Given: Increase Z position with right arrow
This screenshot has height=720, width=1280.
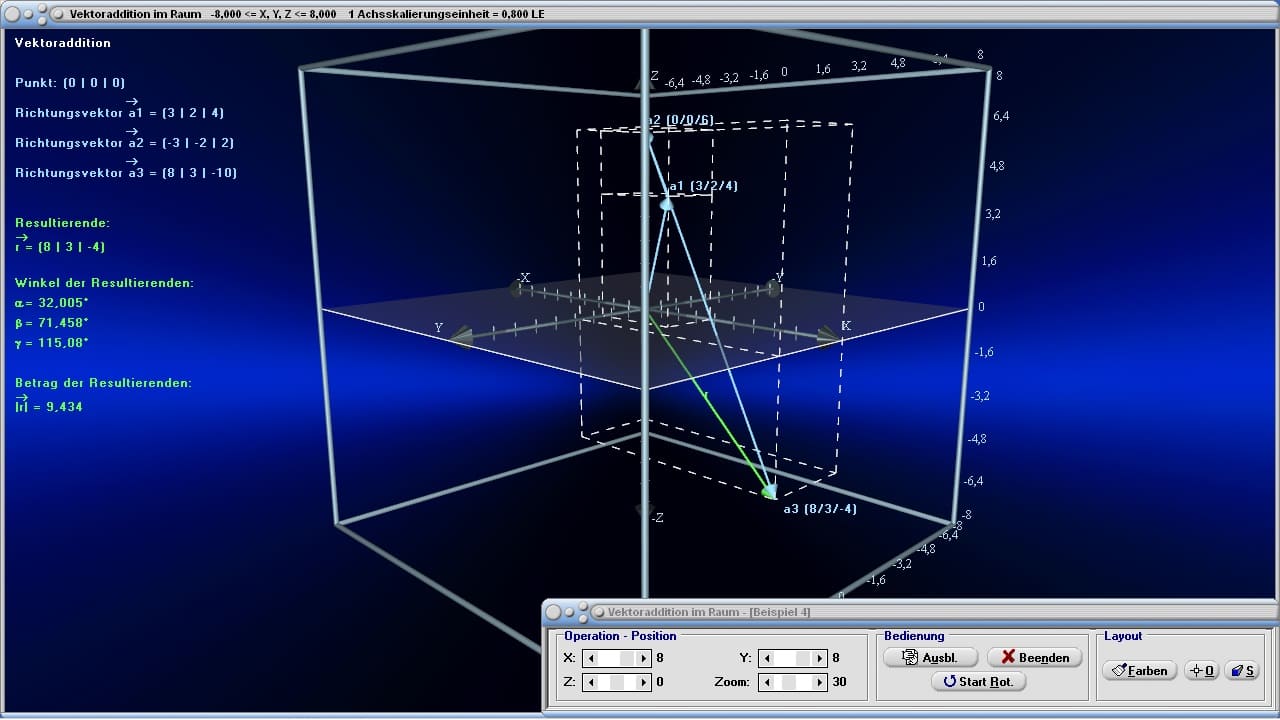Looking at the screenshot, I should 644,682.
